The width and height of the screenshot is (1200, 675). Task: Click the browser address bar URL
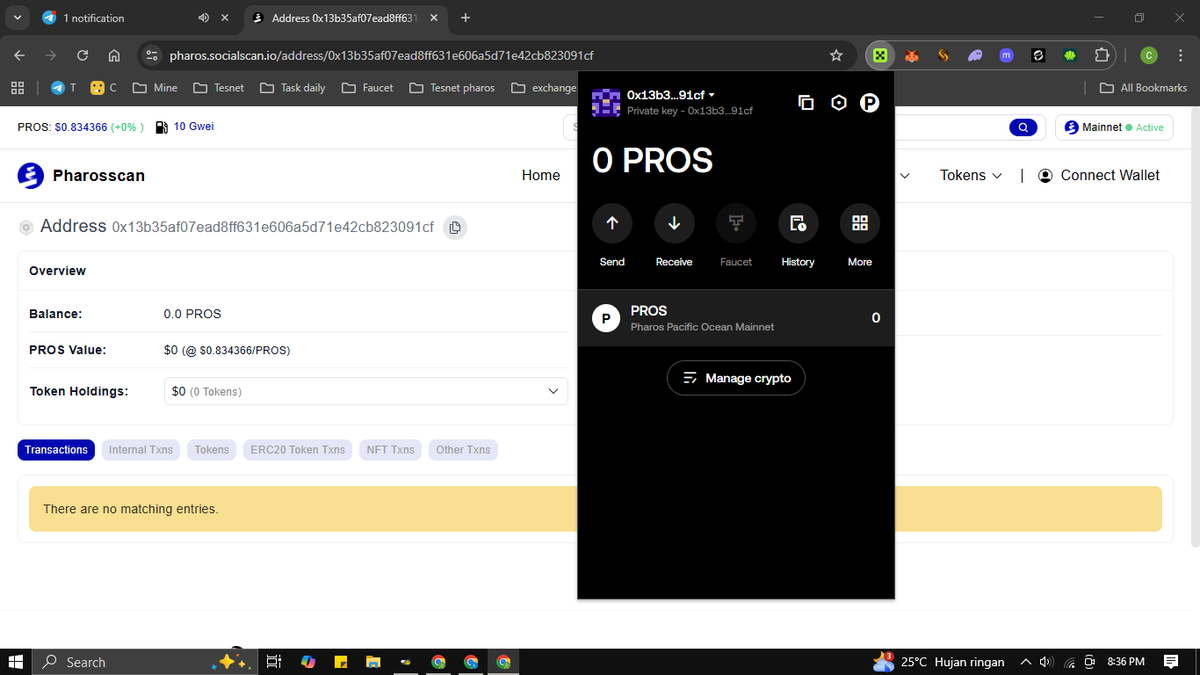(x=382, y=56)
